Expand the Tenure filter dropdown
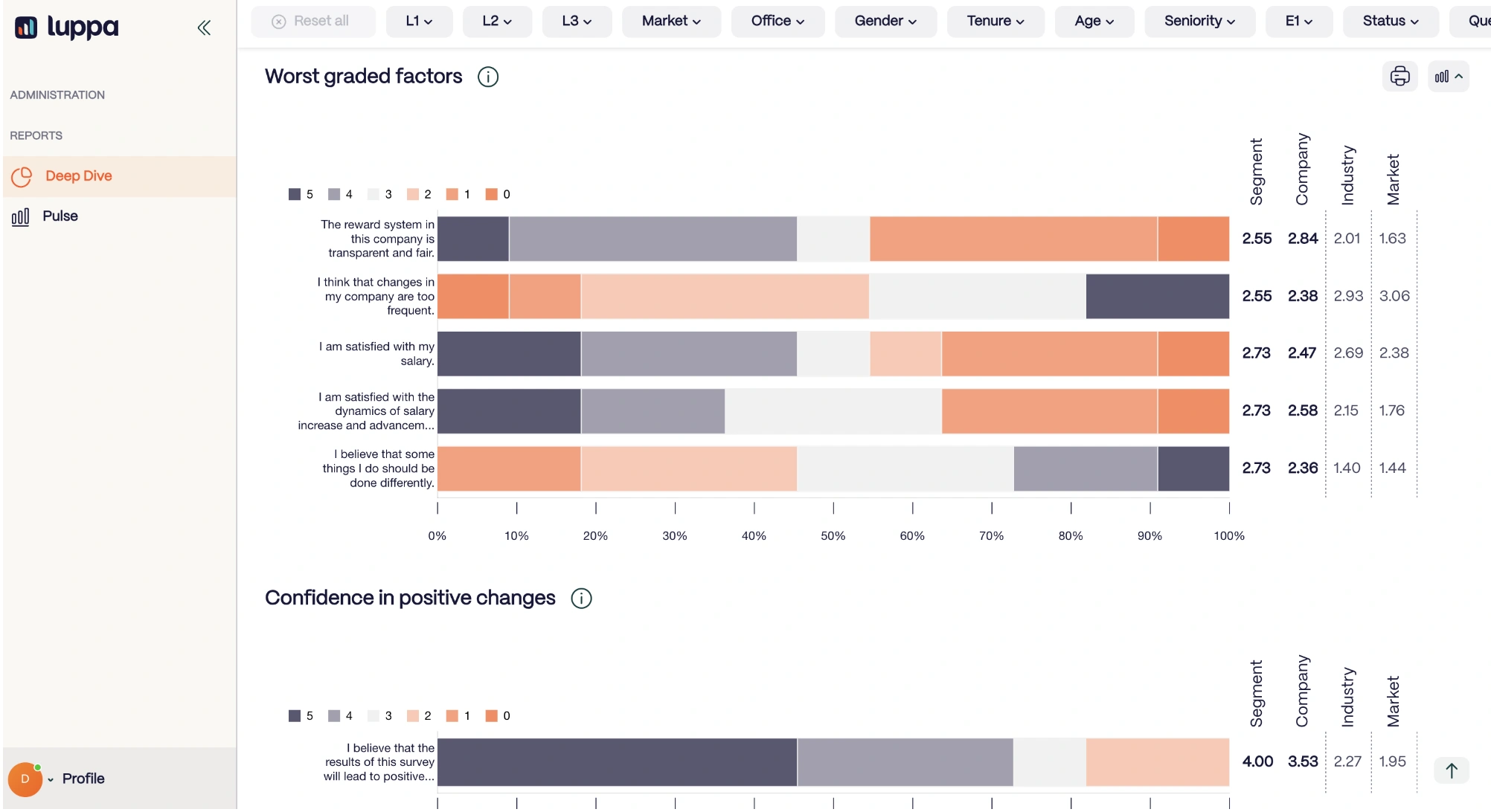This screenshot has height=812, width=1491. pyautogui.click(x=995, y=21)
